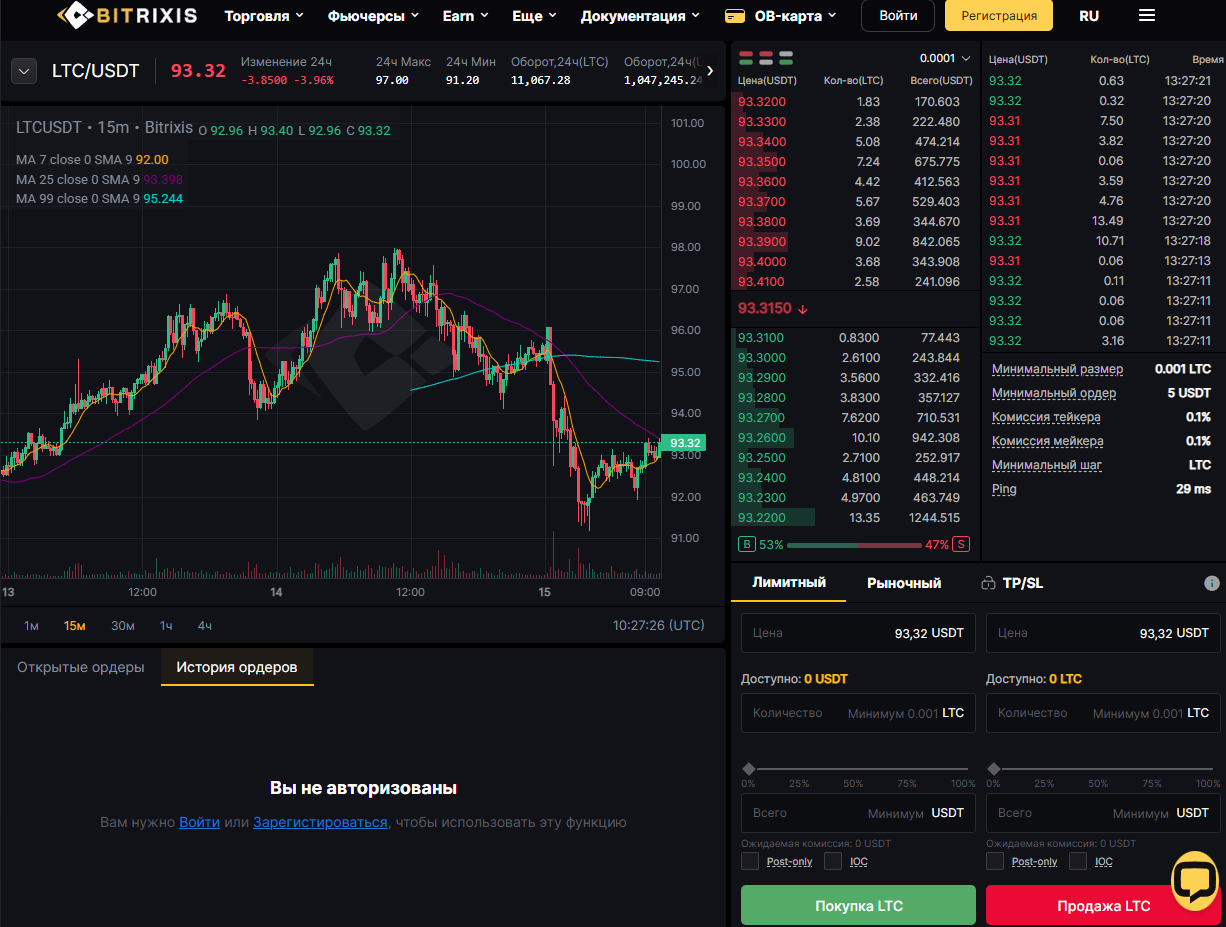This screenshot has height=927, width=1226.
Task: Click the buy amount slider handle
Action: click(x=748, y=769)
